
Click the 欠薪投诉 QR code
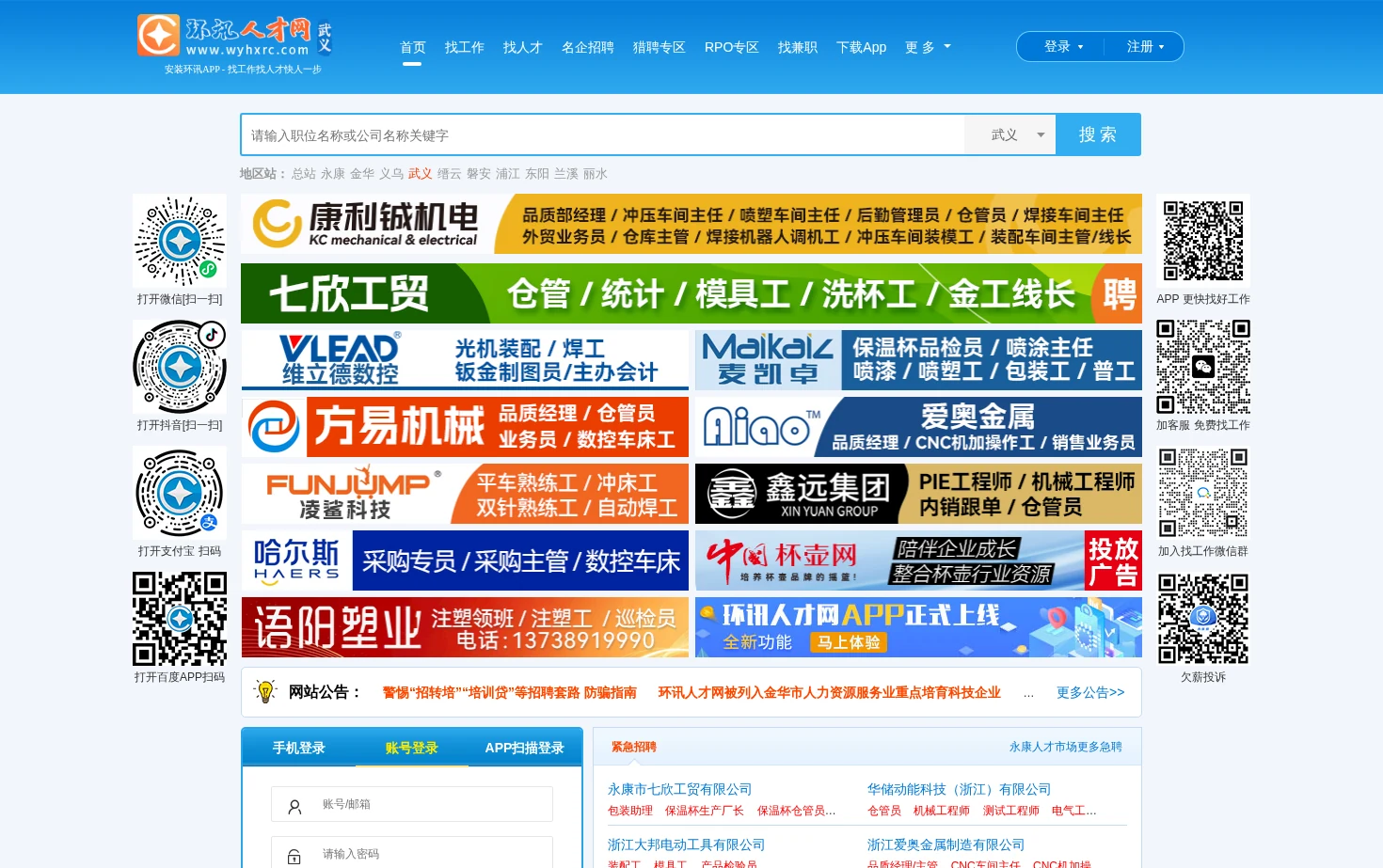(x=1203, y=619)
